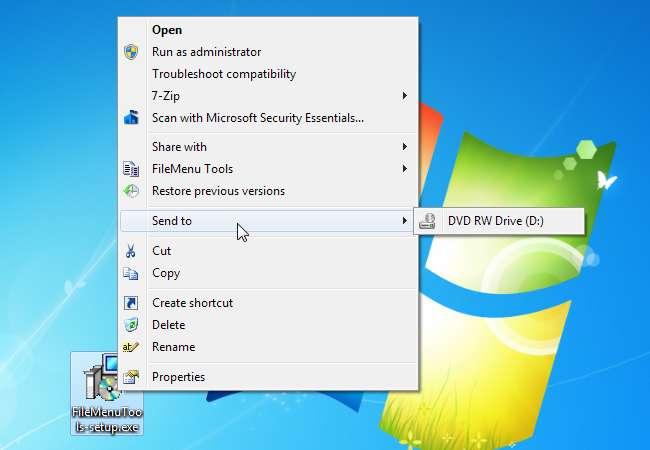Expand the Share with submenu arrow
This screenshot has width=650, height=450.
click(405, 147)
